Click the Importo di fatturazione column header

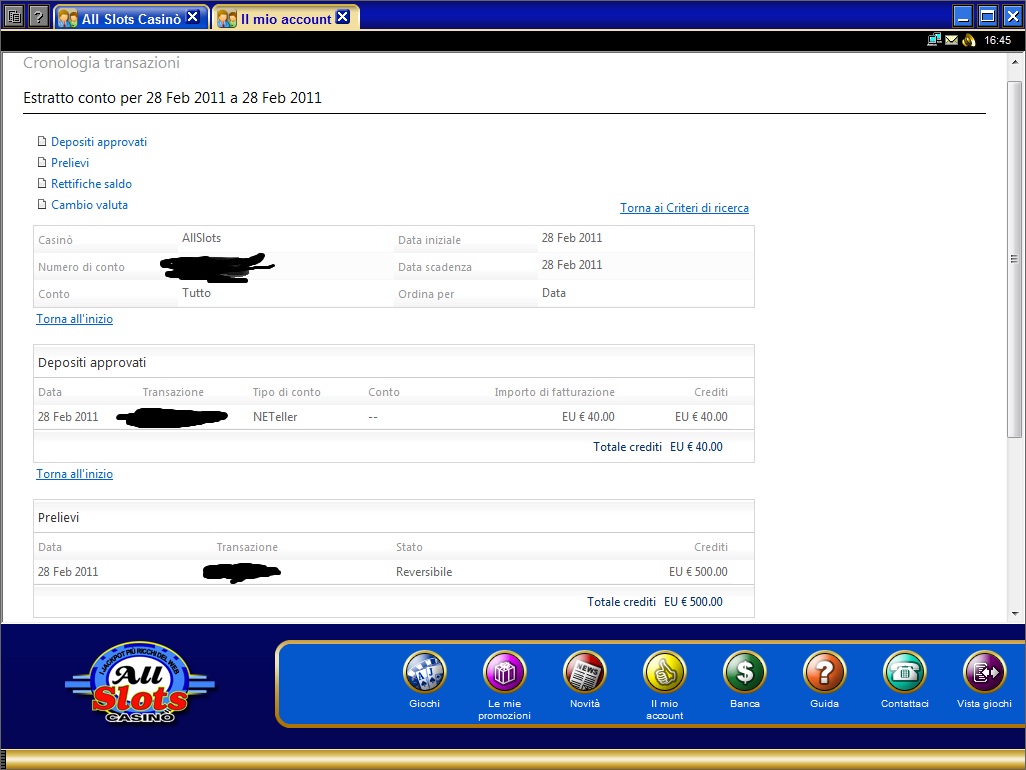click(554, 392)
